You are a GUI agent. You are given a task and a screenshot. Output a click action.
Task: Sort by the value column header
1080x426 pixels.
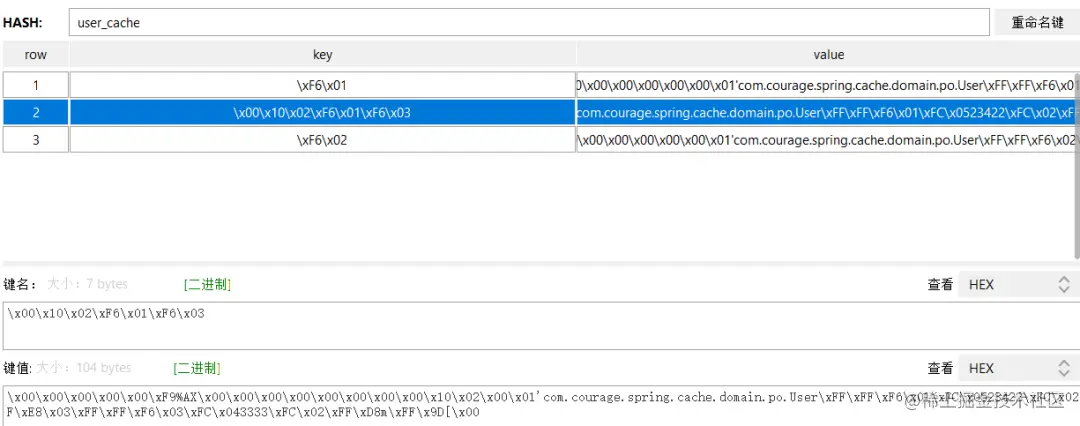[828, 55]
